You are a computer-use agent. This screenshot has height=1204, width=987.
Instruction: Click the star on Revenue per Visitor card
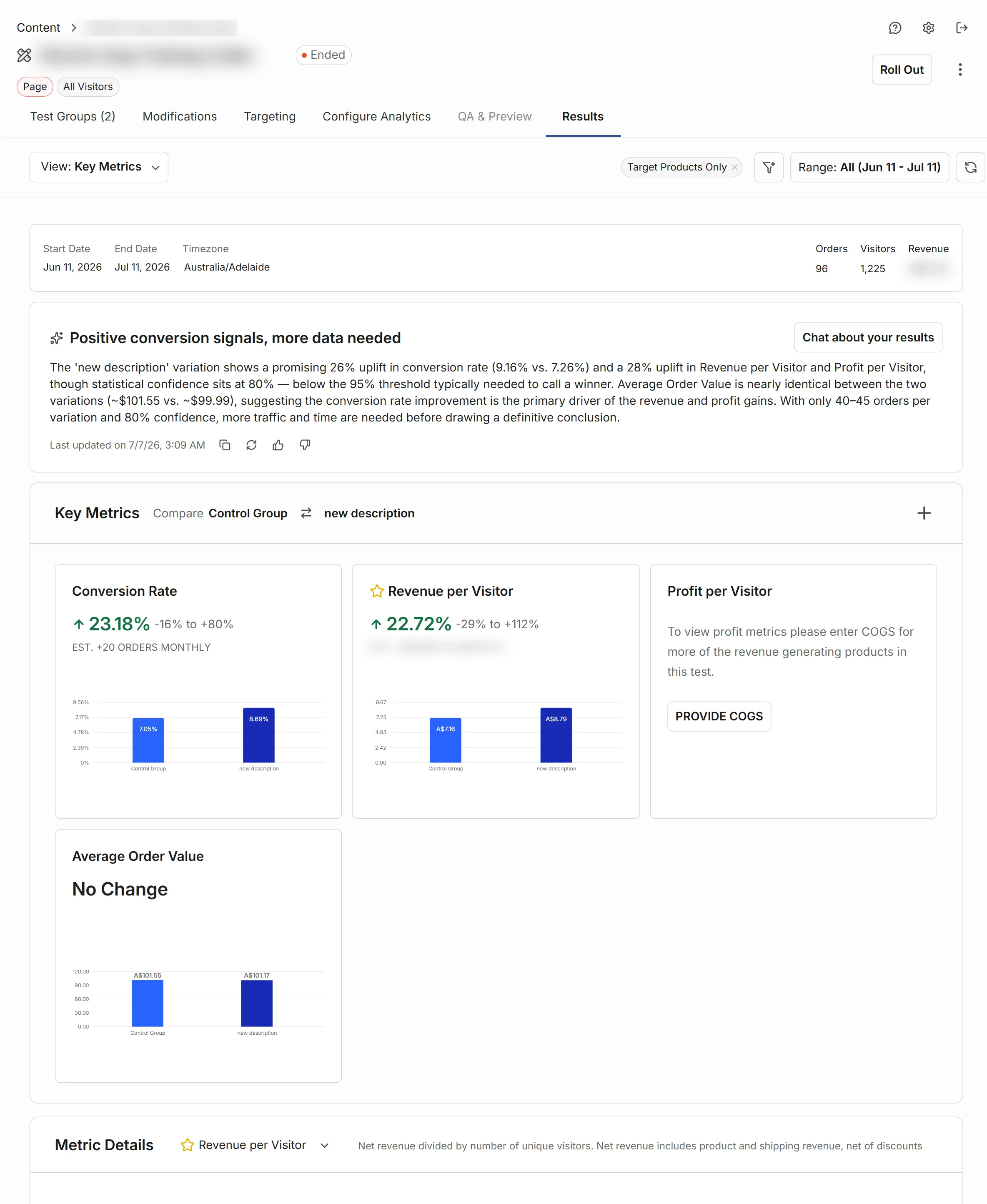click(x=376, y=591)
